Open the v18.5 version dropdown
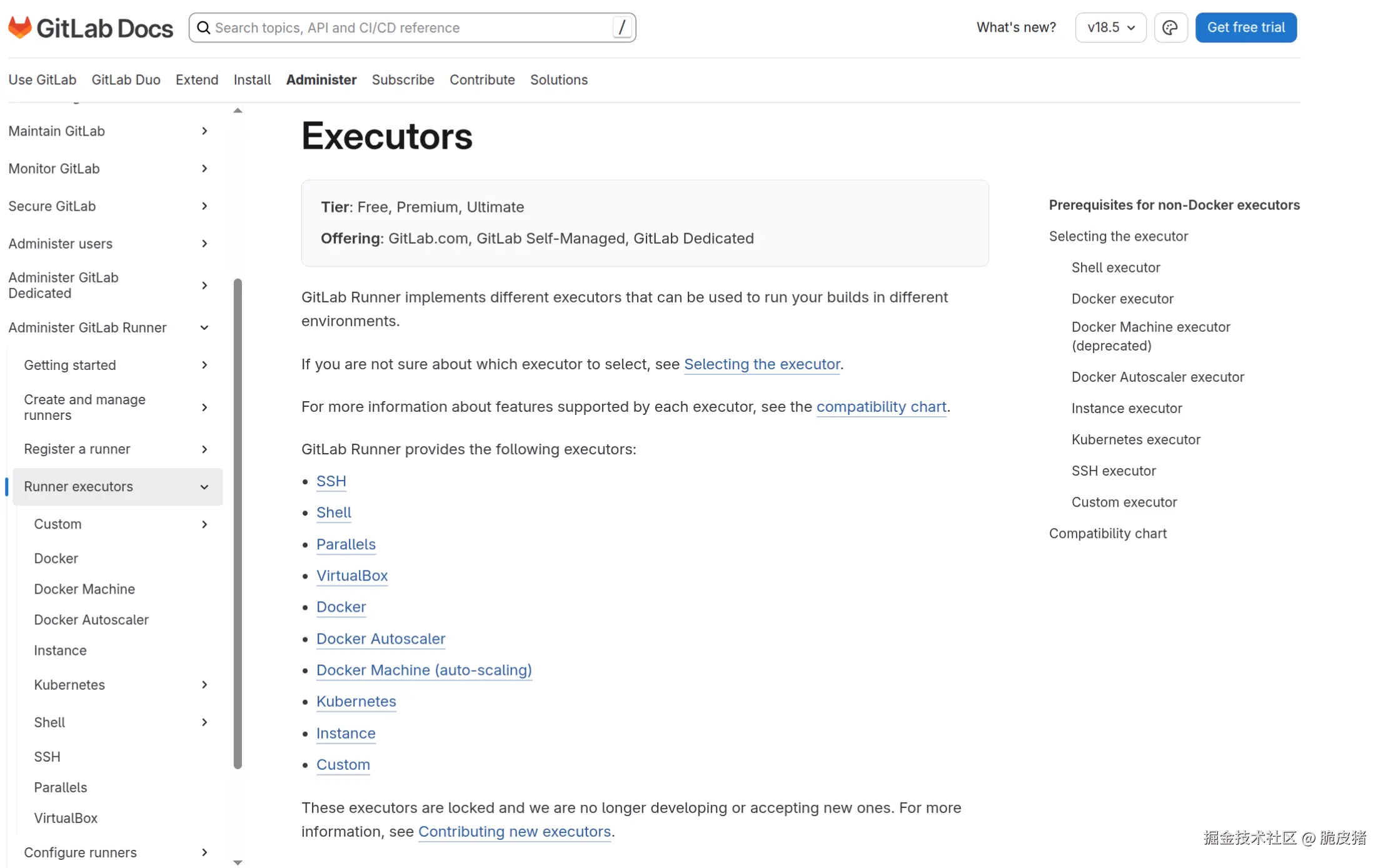The image size is (1388, 868). pyautogui.click(x=1110, y=27)
